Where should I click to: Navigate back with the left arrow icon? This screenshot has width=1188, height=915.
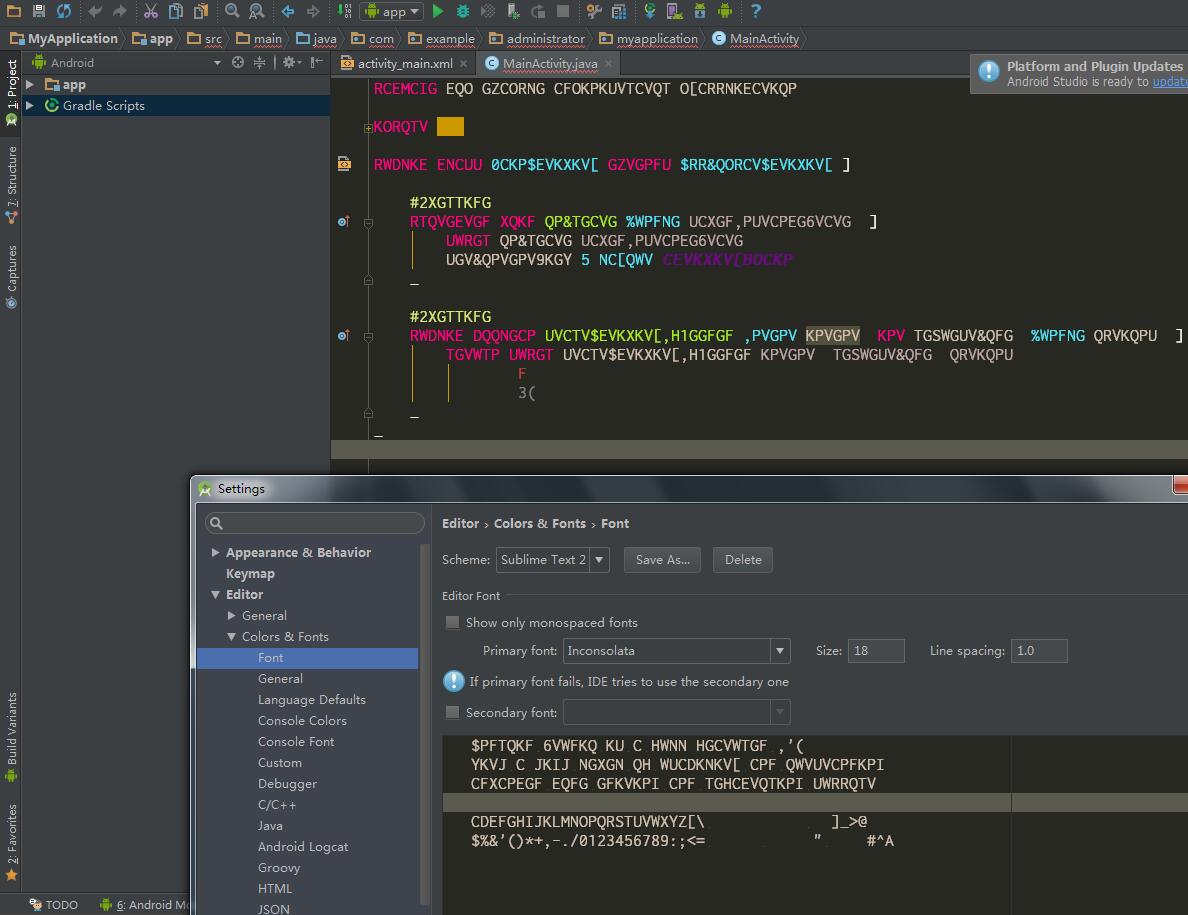pos(288,11)
